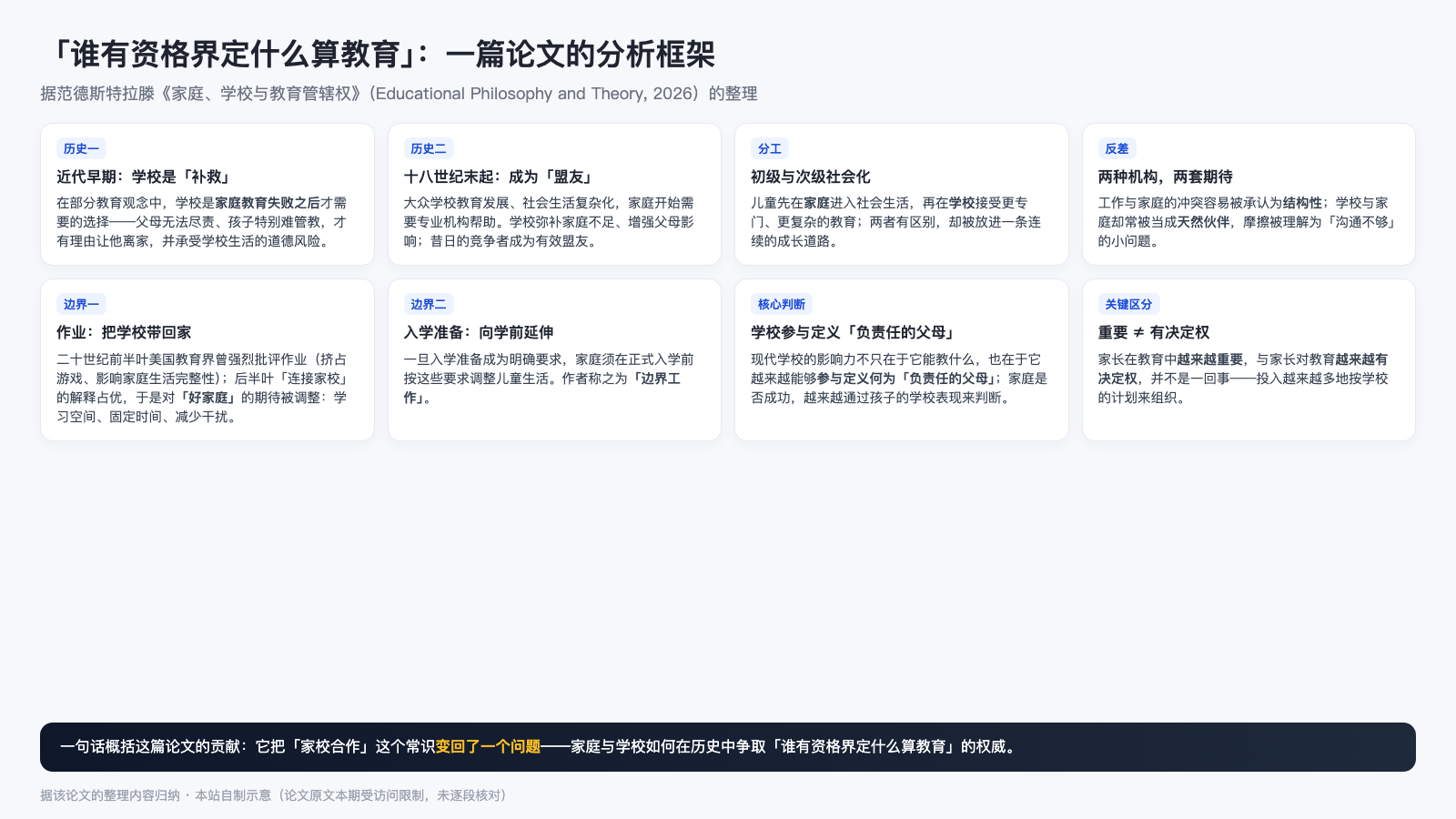Click paragraph starting 二十世纪前半叶美国教育界

204,388
